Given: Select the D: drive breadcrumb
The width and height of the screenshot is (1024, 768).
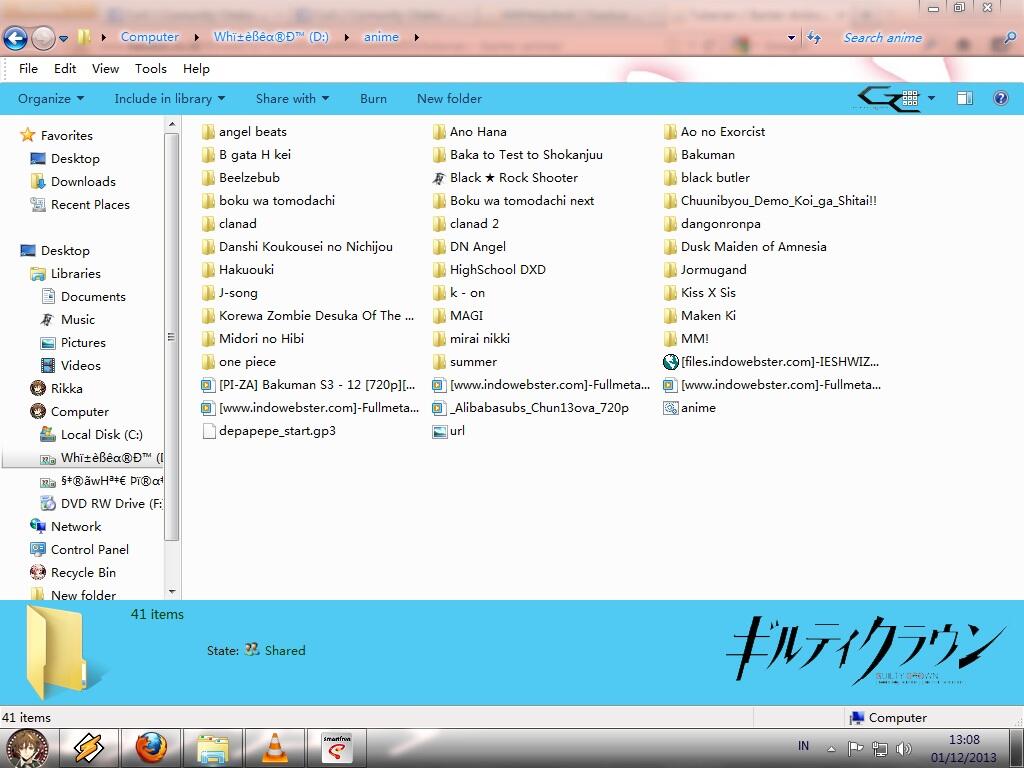Looking at the screenshot, I should click(x=271, y=37).
